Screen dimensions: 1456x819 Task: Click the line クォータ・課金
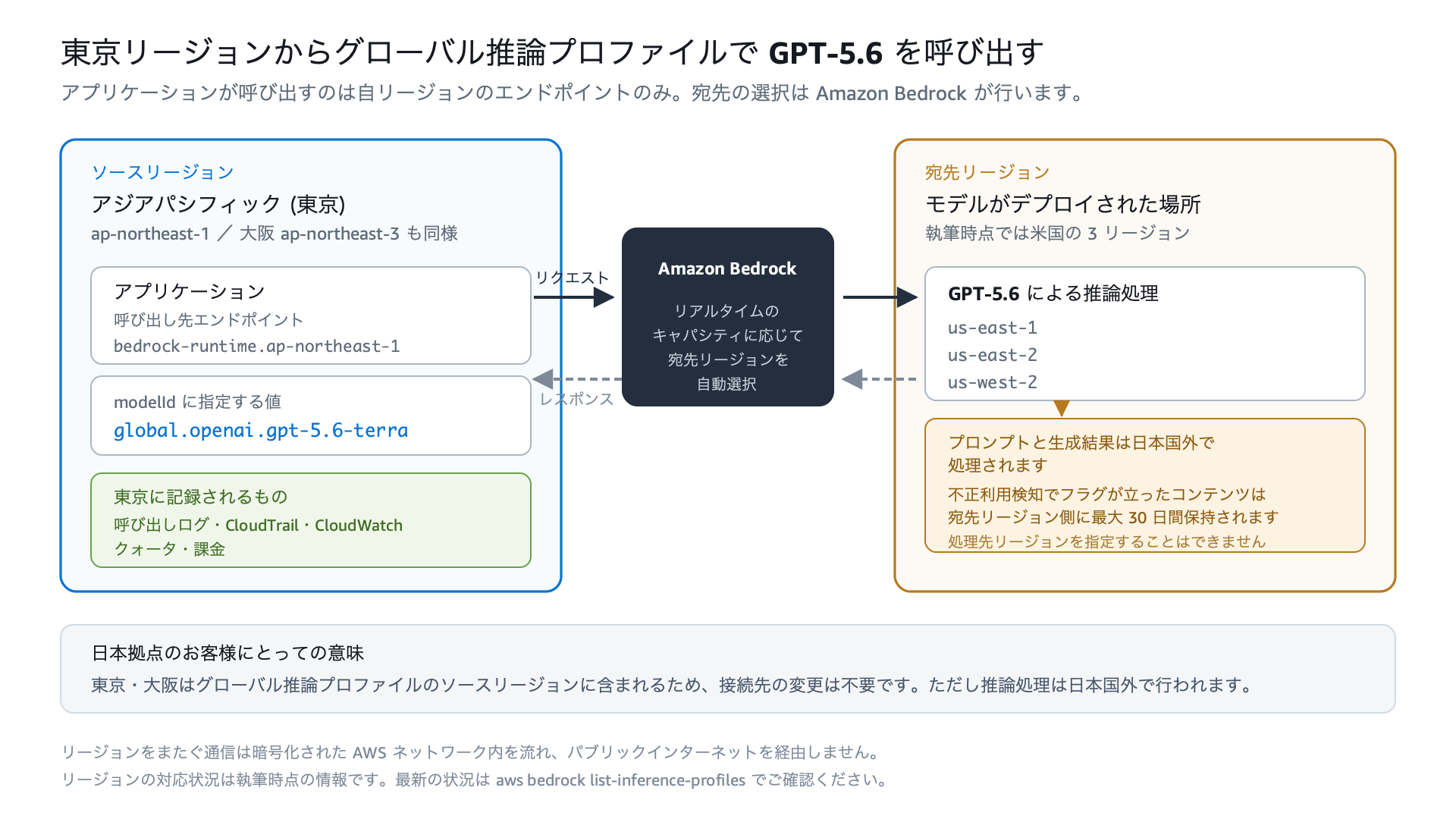point(169,549)
